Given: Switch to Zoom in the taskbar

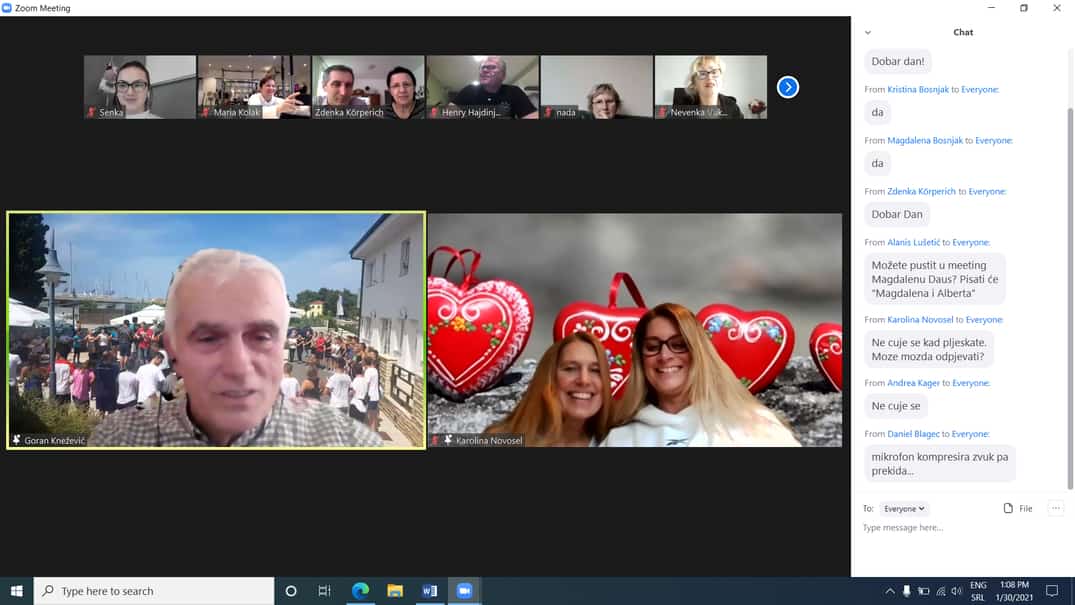Looking at the screenshot, I should point(464,591).
